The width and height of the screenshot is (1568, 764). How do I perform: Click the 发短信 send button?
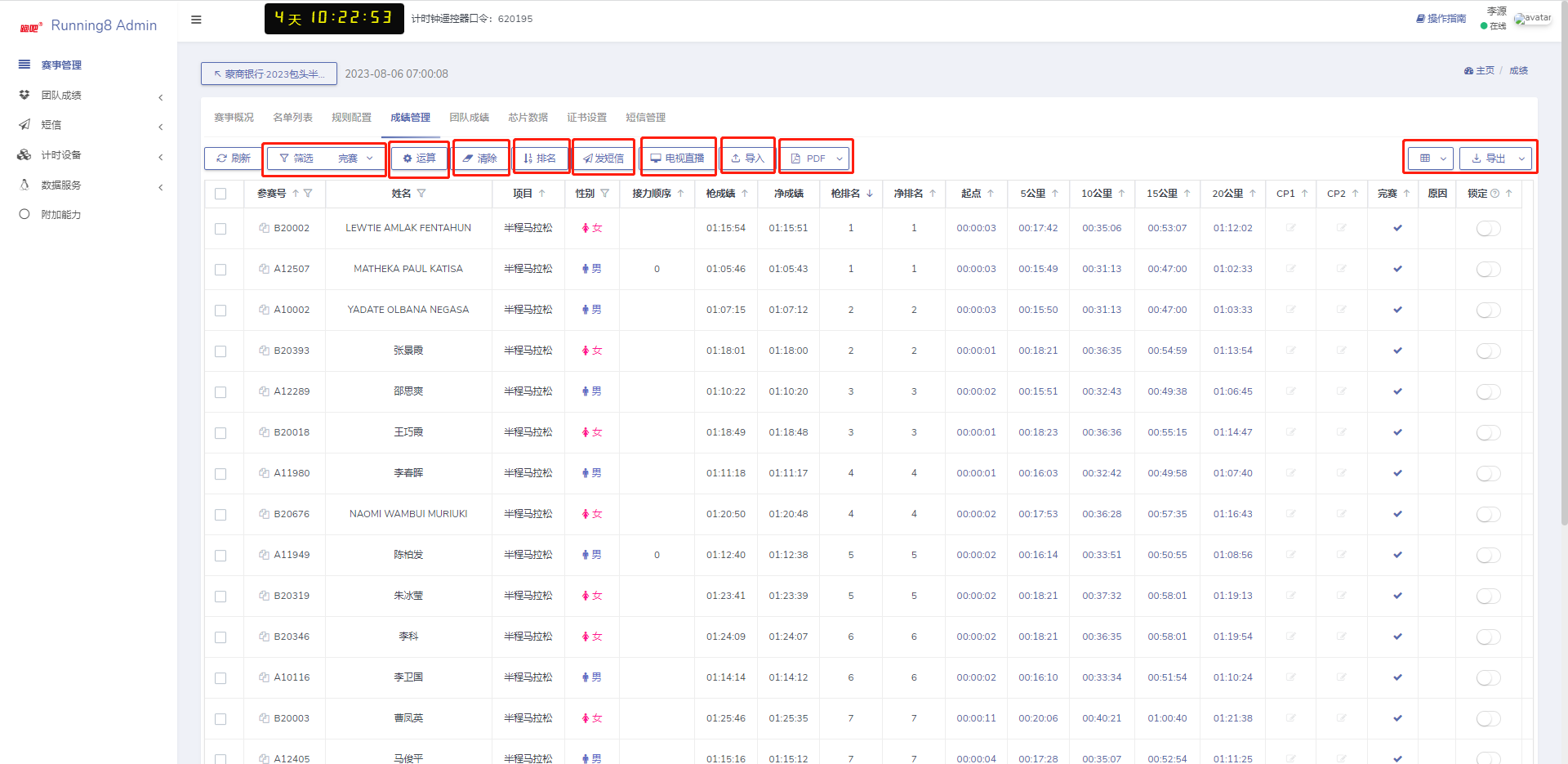click(604, 159)
